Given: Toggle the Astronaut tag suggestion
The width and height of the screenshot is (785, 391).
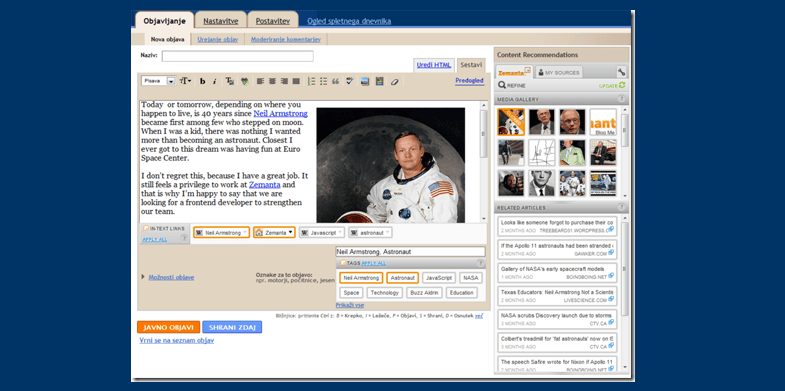Looking at the screenshot, I should pos(403,278).
